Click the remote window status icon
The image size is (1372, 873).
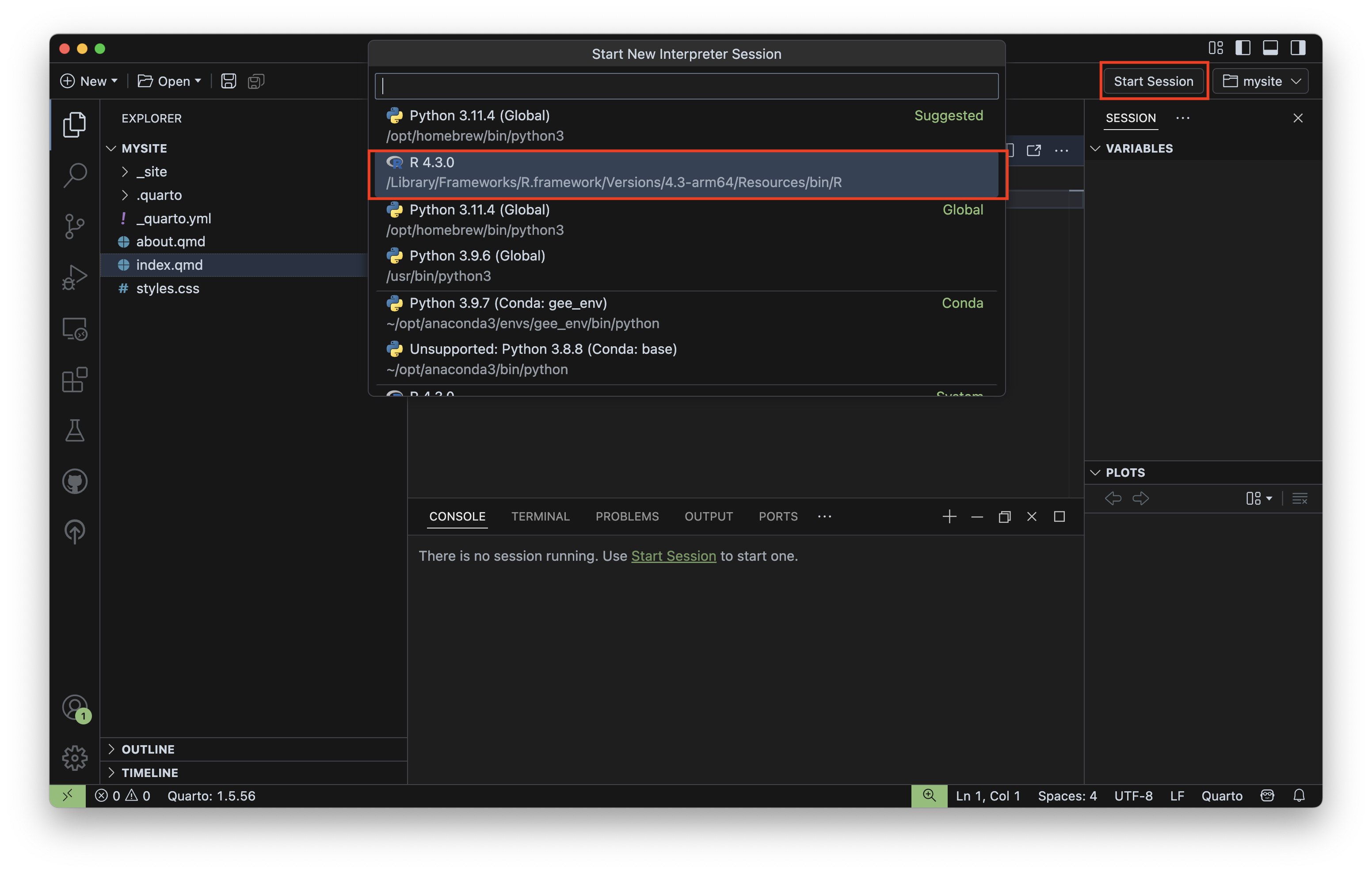tap(67, 796)
